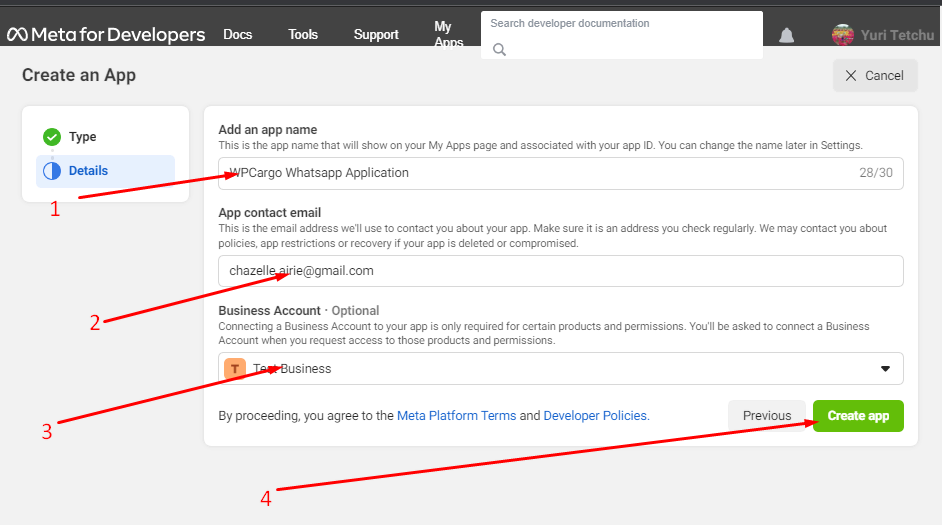Go to the Support page
Image resolution: width=942 pixels, height=525 pixels.
pyautogui.click(x=376, y=35)
